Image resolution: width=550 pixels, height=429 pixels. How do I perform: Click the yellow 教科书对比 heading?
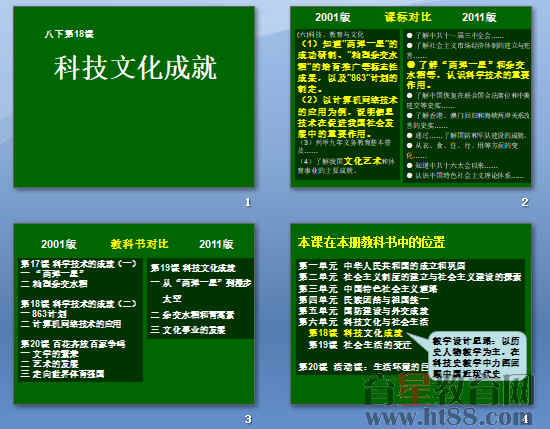point(139,244)
